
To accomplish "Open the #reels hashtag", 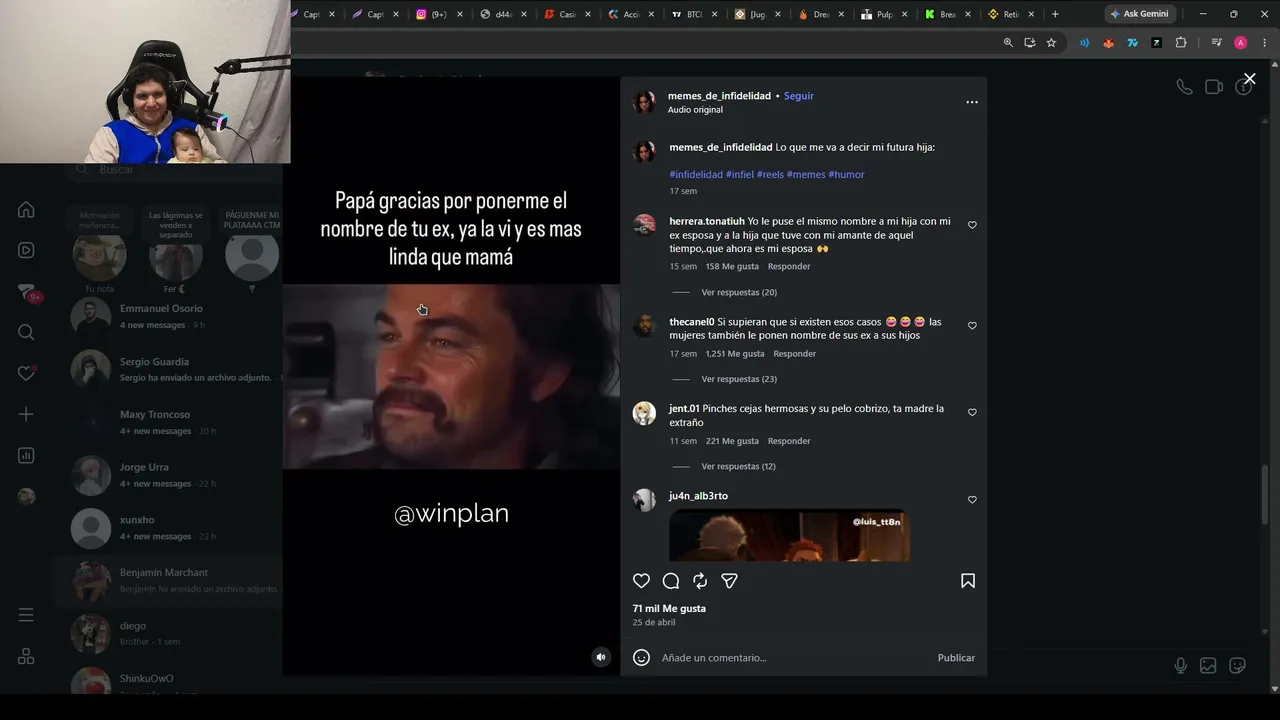I will 770,175.
